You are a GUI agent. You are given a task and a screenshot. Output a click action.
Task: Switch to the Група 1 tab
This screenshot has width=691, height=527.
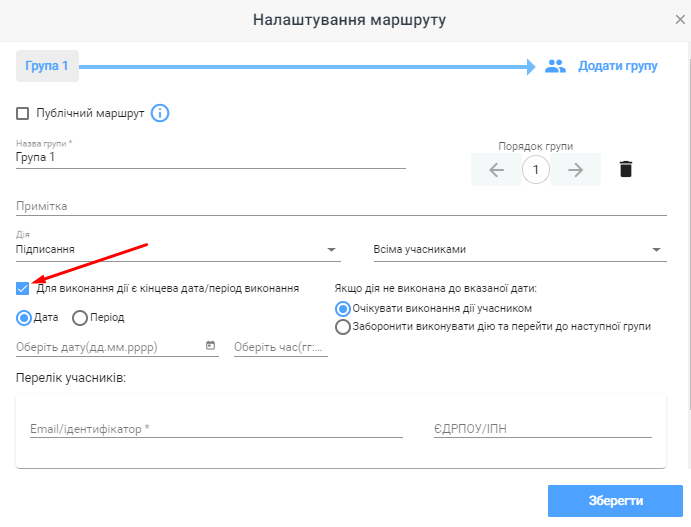(47, 66)
